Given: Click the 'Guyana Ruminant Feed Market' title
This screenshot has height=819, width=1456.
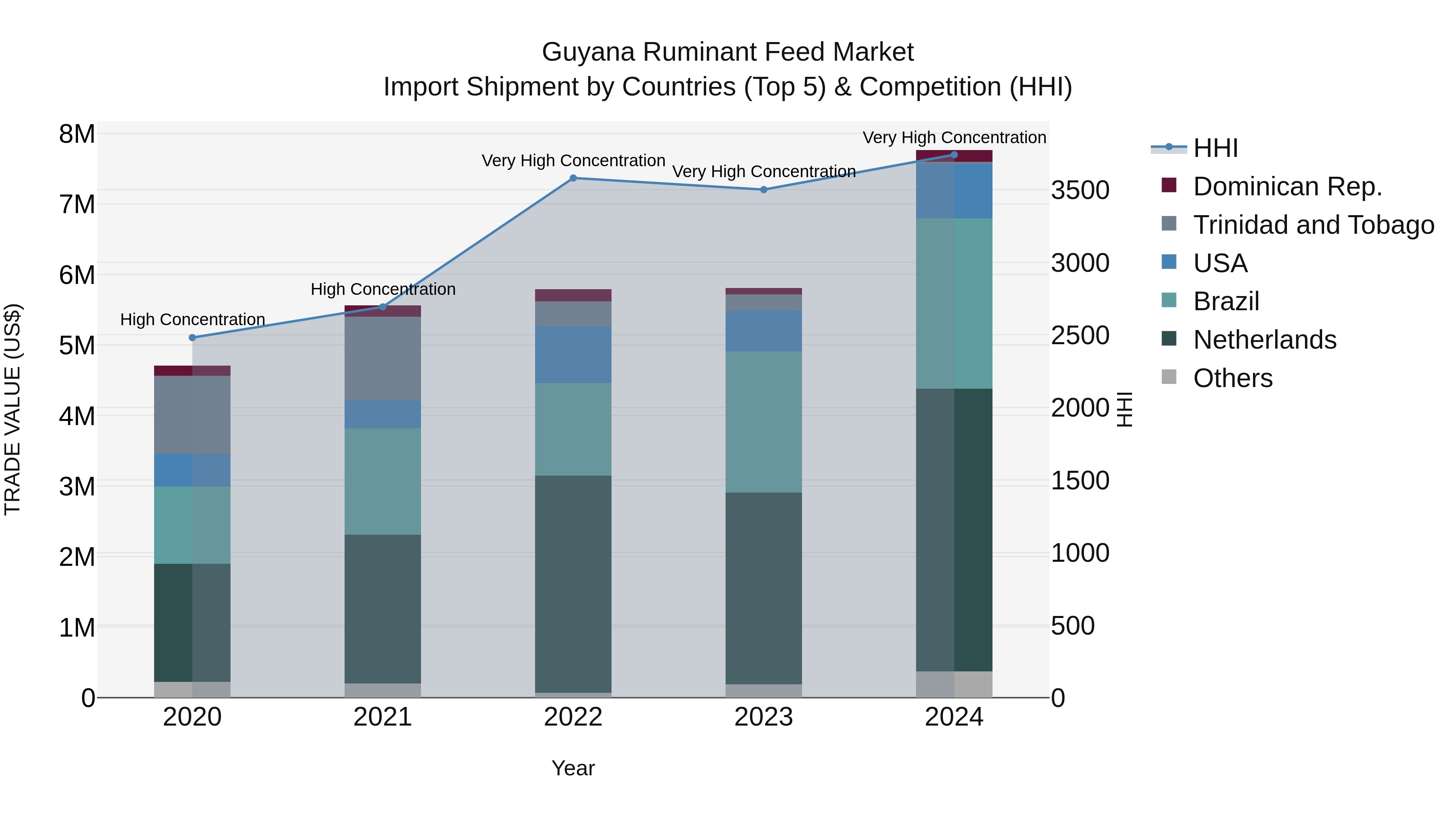Looking at the screenshot, I should point(728,52).
